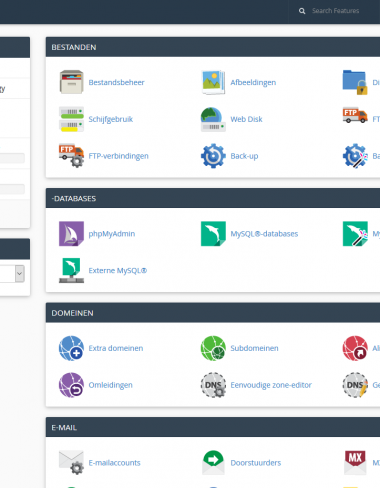The width and height of the screenshot is (380, 488).
Task: Open the FTP-verbindingen truck with gear icon
Action: pyautogui.click(x=71, y=156)
